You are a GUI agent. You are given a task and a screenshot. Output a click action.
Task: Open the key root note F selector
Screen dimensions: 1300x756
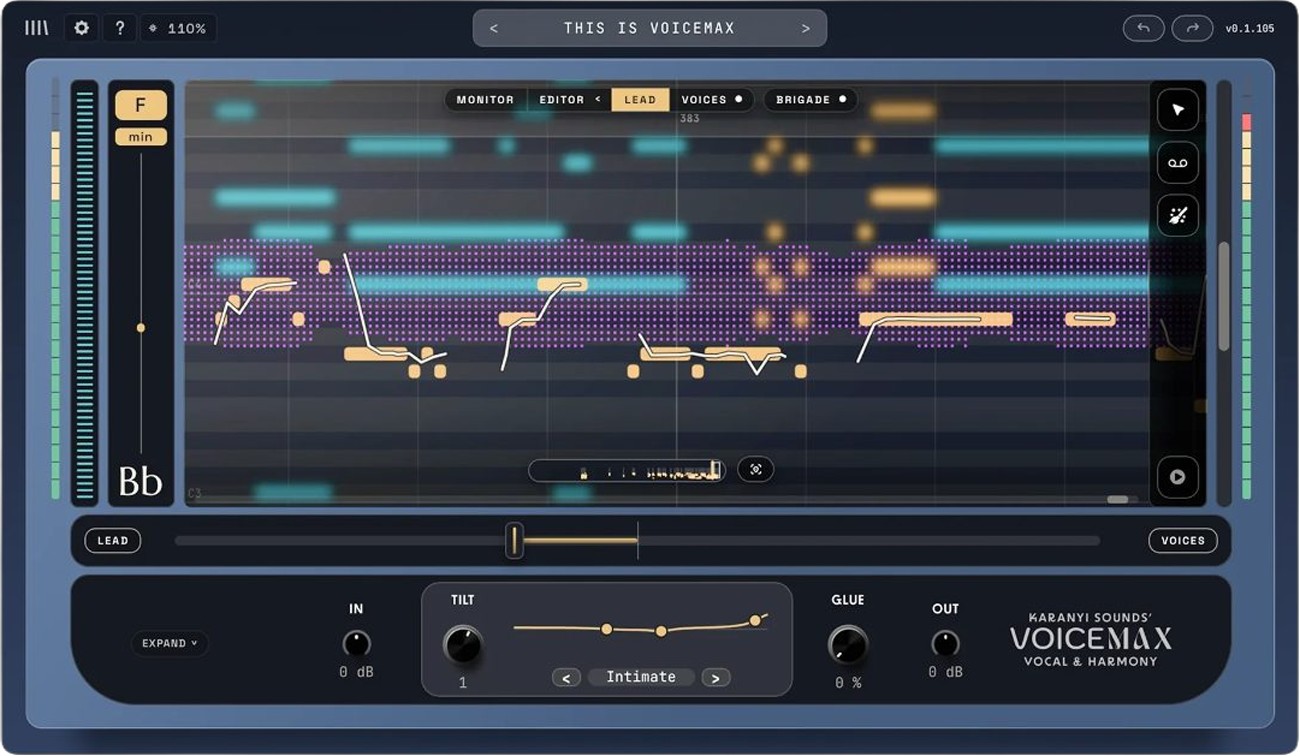tap(141, 105)
